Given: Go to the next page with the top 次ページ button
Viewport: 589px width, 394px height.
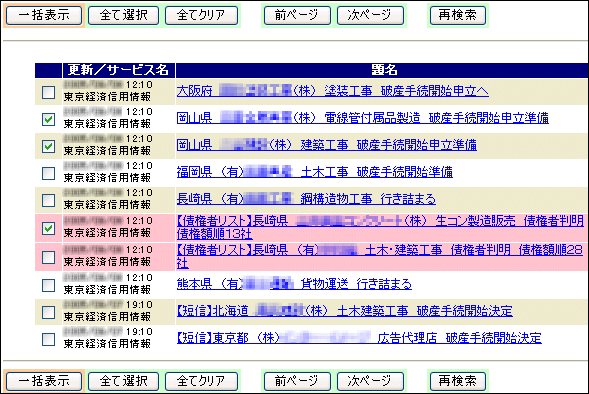Looking at the screenshot, I should 370,15.
